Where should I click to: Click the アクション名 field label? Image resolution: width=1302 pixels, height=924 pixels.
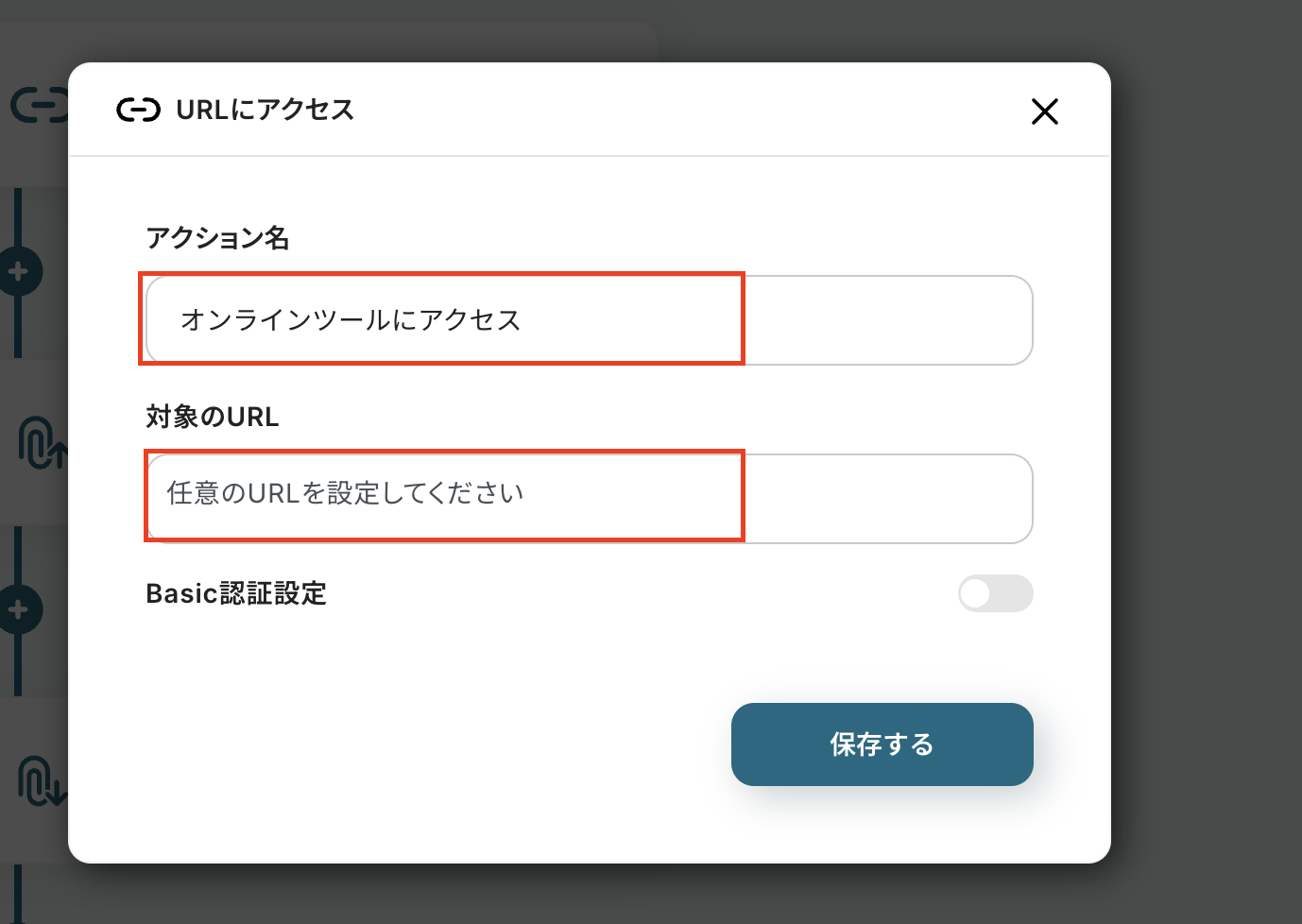tap(217, 238)
